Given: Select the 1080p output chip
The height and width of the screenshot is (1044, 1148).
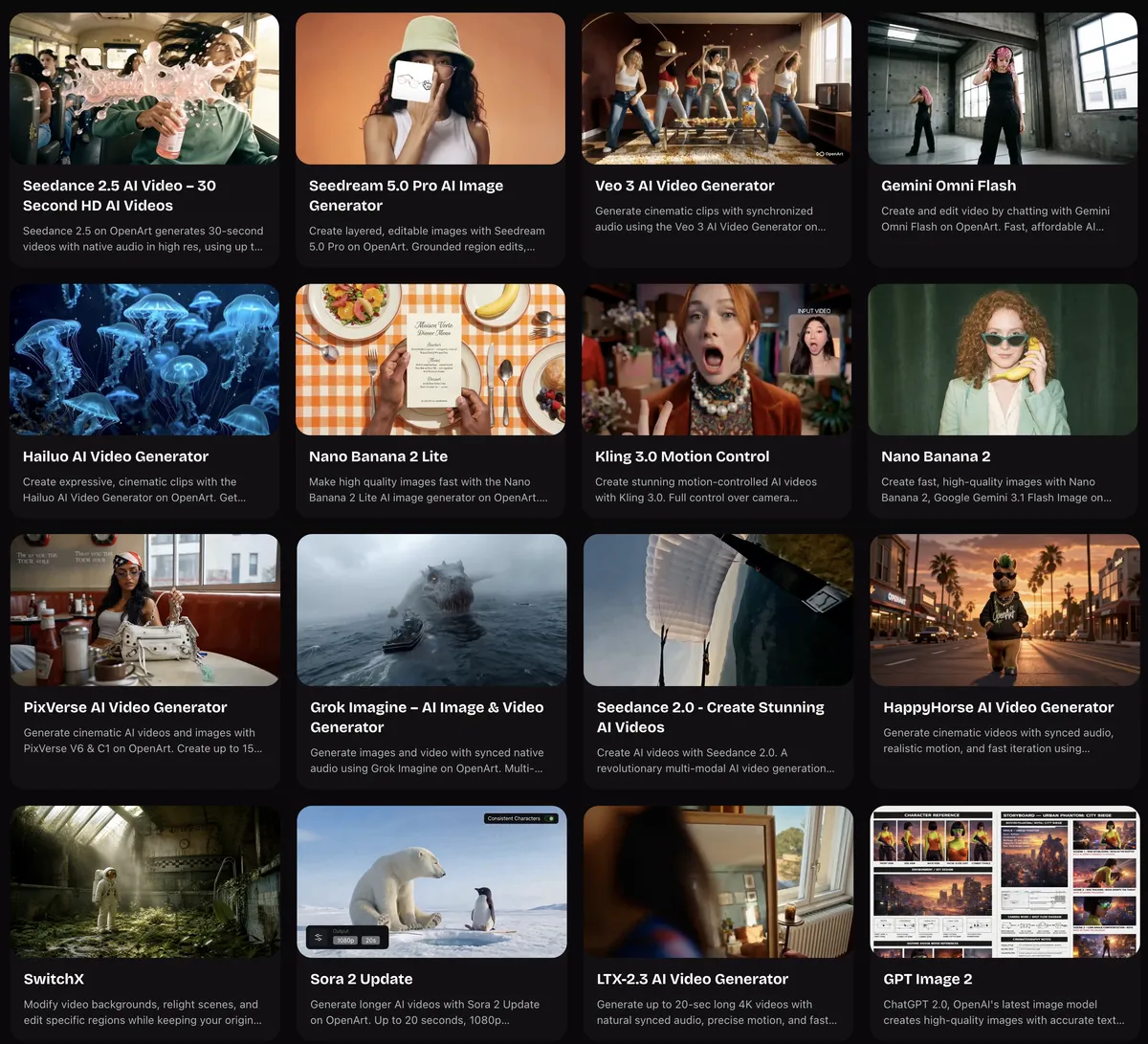Looking at the screenshot, I should 345,940.
